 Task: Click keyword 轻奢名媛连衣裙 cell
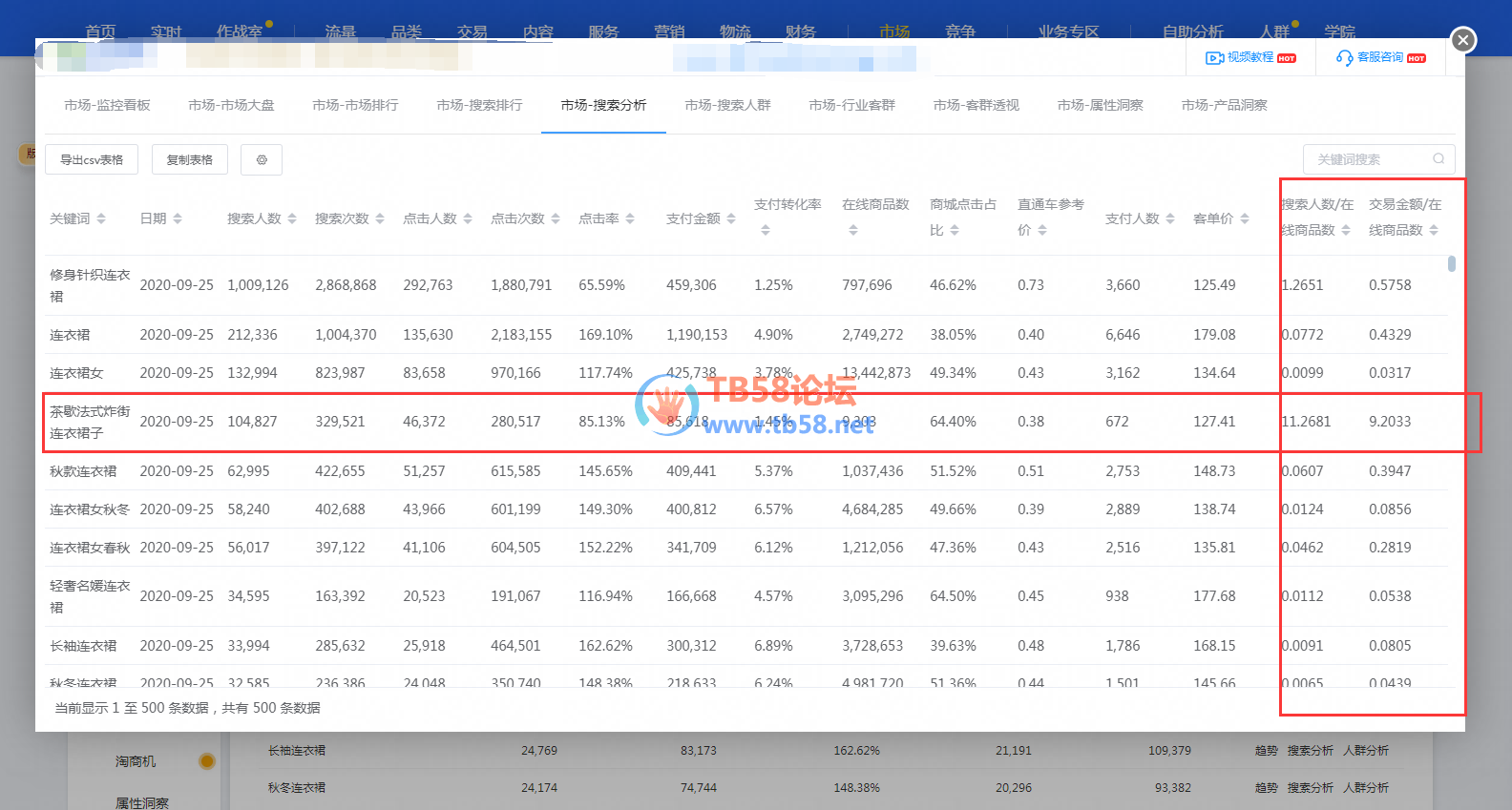click(90, 596)
